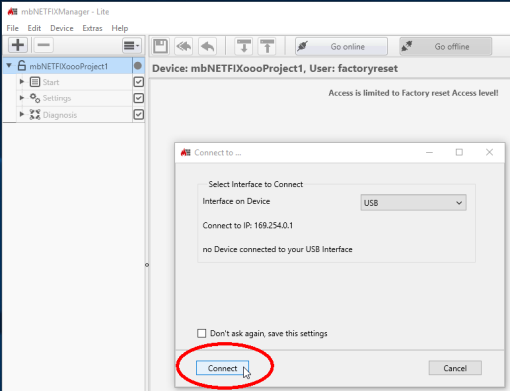Click the Start list icon
Viewport: 510px width, 391px height.
35,82
